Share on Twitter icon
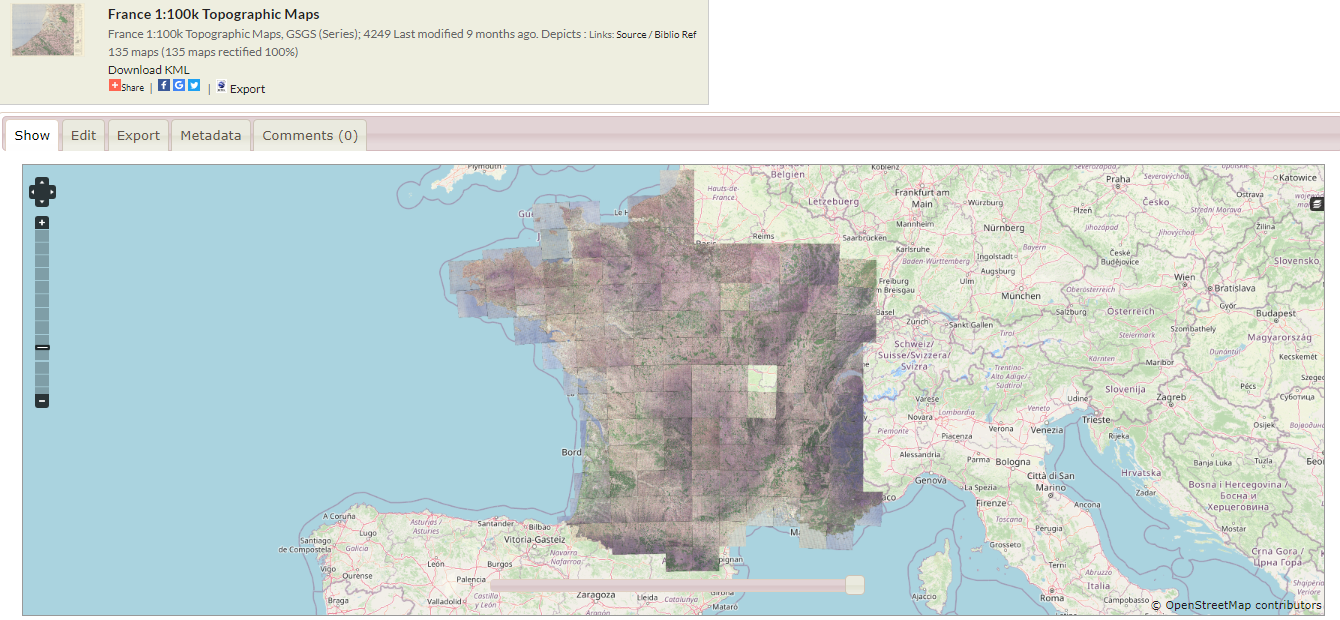The image size is (1340, 620). [x=194, y=86]
